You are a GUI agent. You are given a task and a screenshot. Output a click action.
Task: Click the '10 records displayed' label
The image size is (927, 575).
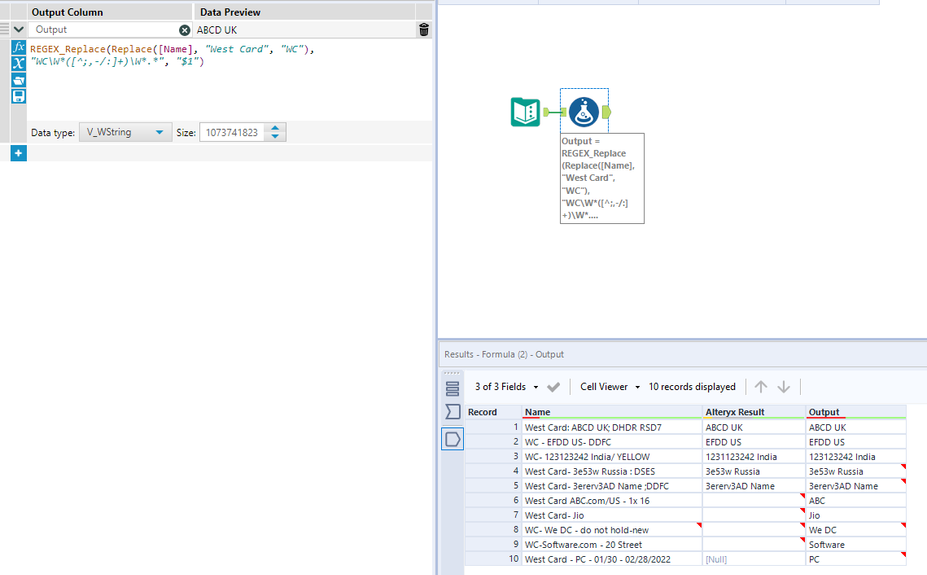tap(692, 387)
